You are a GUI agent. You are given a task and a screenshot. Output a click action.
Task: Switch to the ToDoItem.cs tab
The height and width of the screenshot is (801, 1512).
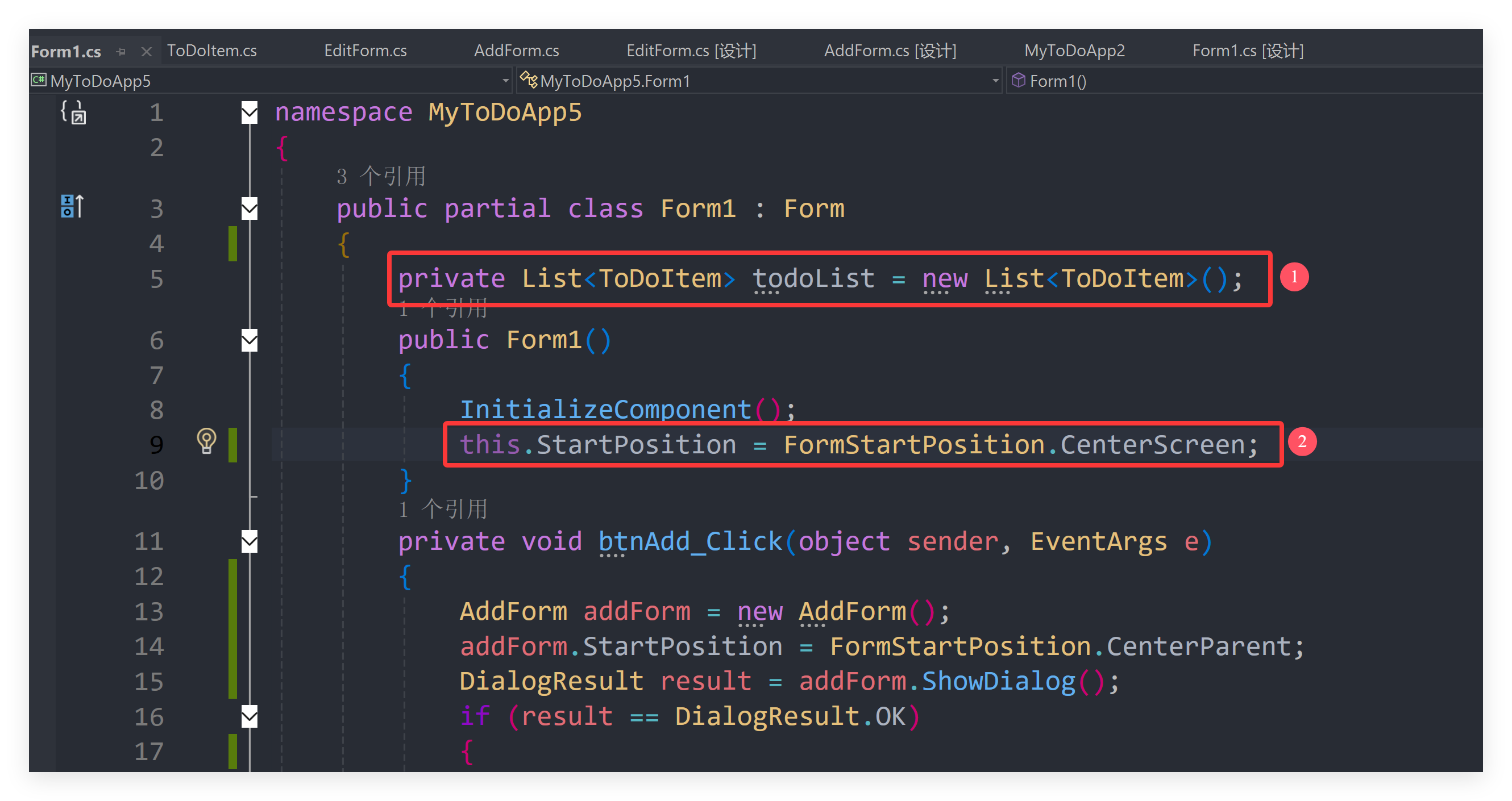pos(212,51)
